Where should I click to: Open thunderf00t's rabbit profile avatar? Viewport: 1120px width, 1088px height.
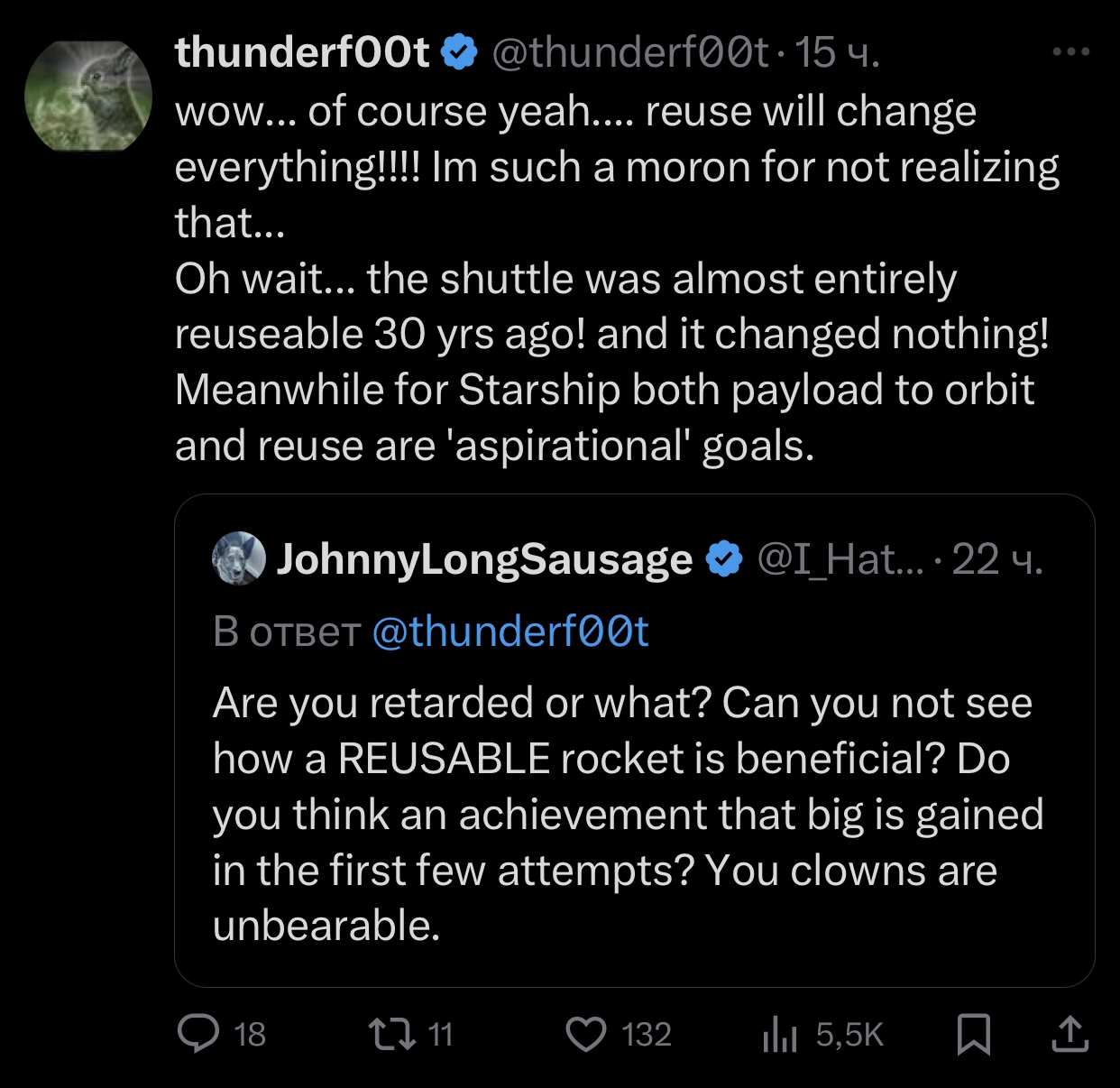[x=88, y=97]
